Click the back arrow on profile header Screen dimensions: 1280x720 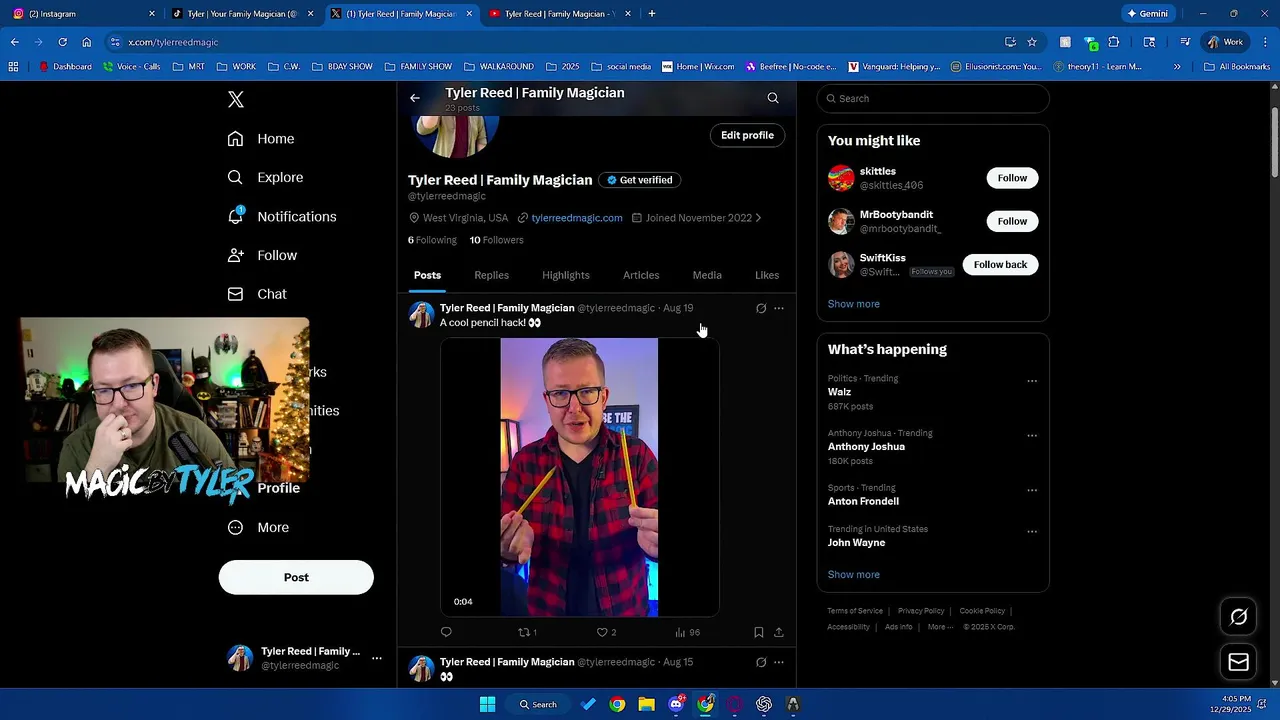click(x=415, y=98)
